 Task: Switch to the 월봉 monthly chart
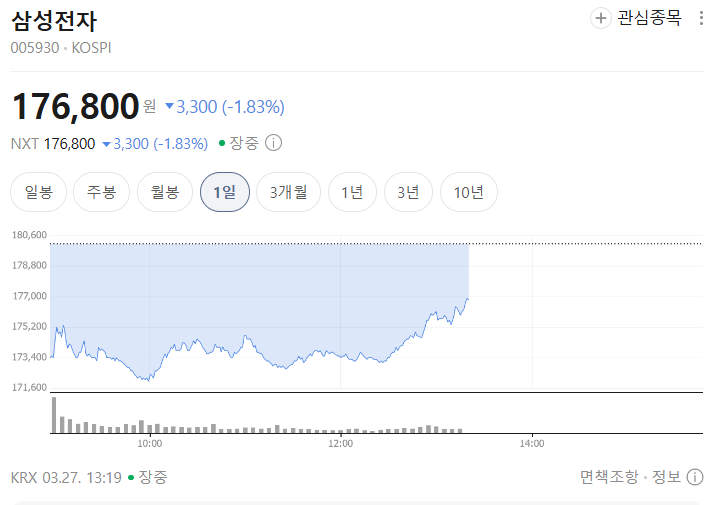point(163,192)
